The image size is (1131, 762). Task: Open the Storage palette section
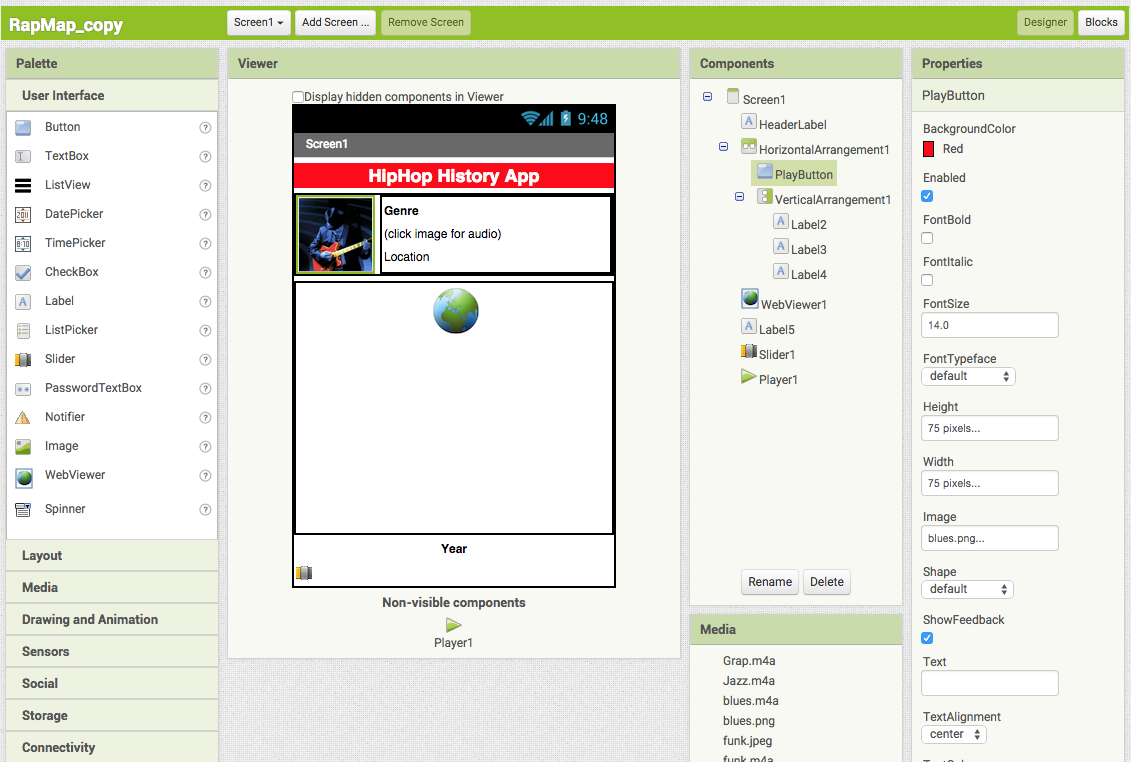[112, 715]
